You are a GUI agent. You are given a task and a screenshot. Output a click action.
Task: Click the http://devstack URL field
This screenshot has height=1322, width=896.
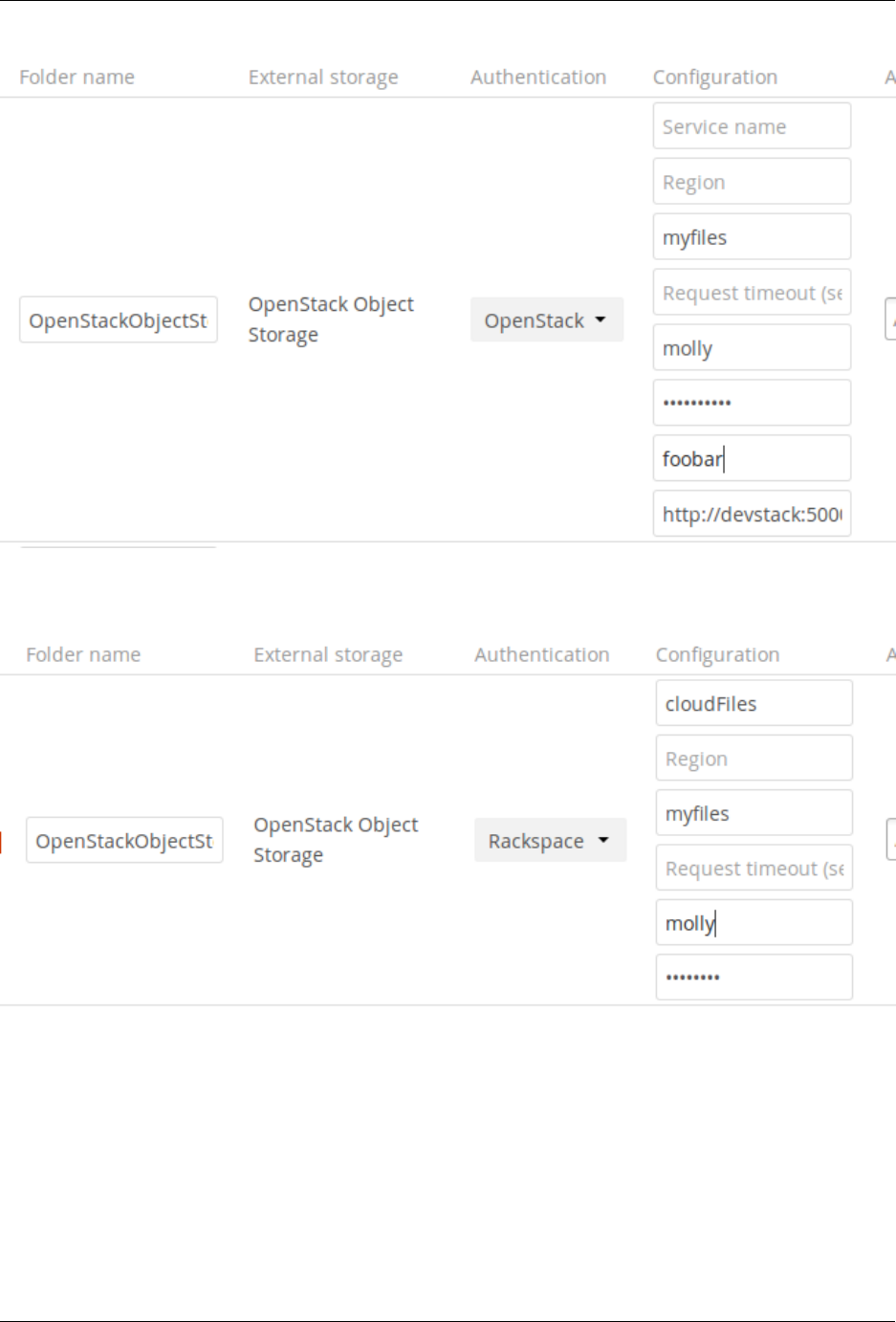pos(752,514)
